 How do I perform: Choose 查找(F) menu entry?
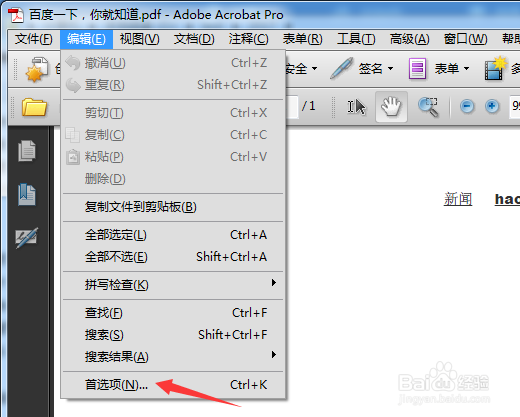tap(173, 313)
